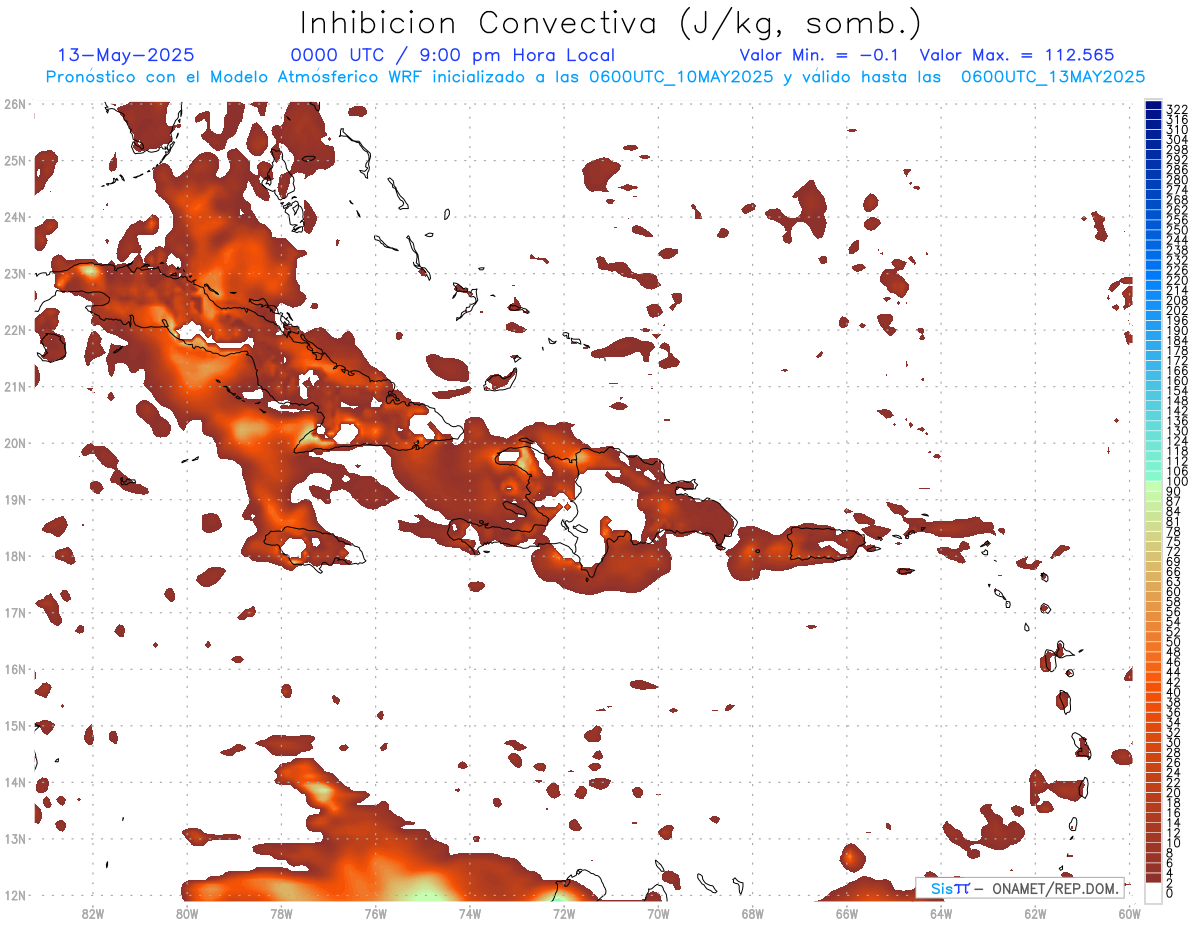The width and height of the screenshot is (1200, 927).
Task: Click the title 'Inhibicion Convectiva (J/kg, somb.)'
Action: pos(611,23)
